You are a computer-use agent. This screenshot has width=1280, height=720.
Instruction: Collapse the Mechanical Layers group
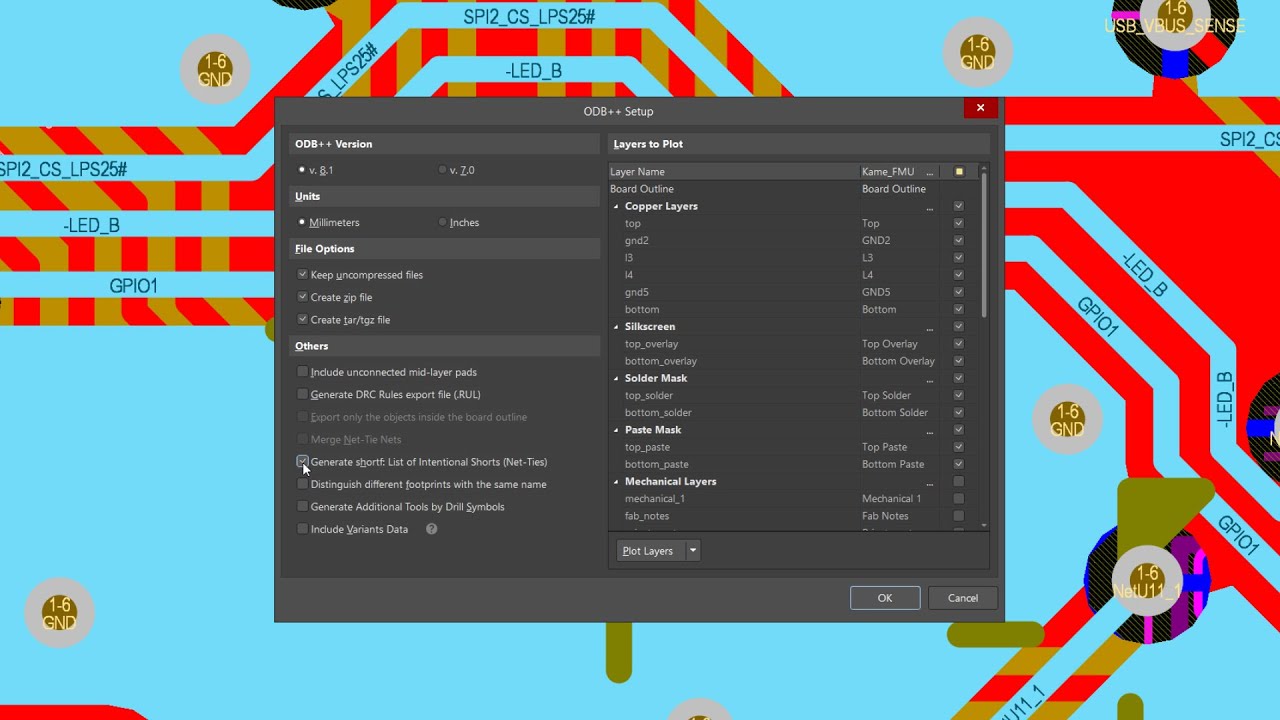tap(616, 482)
